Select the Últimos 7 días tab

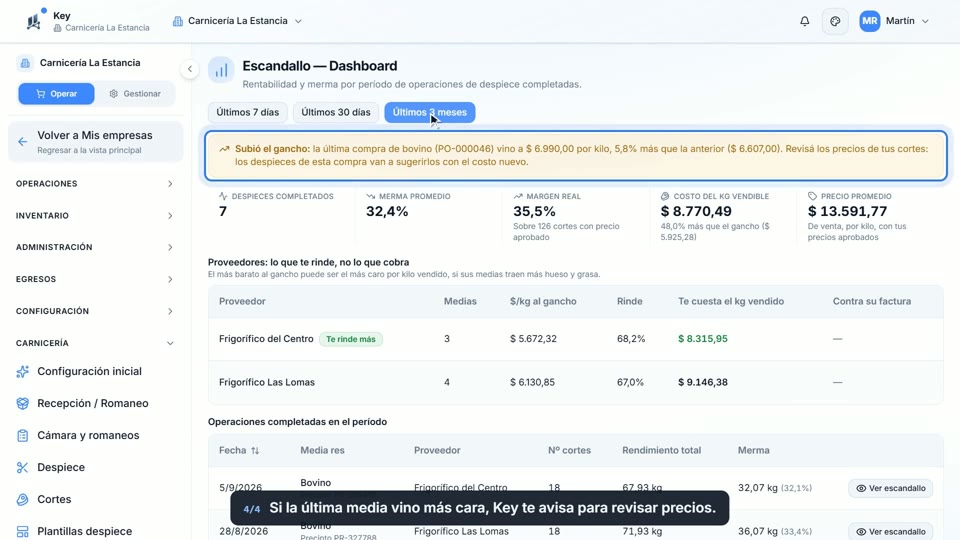point(247,113)
